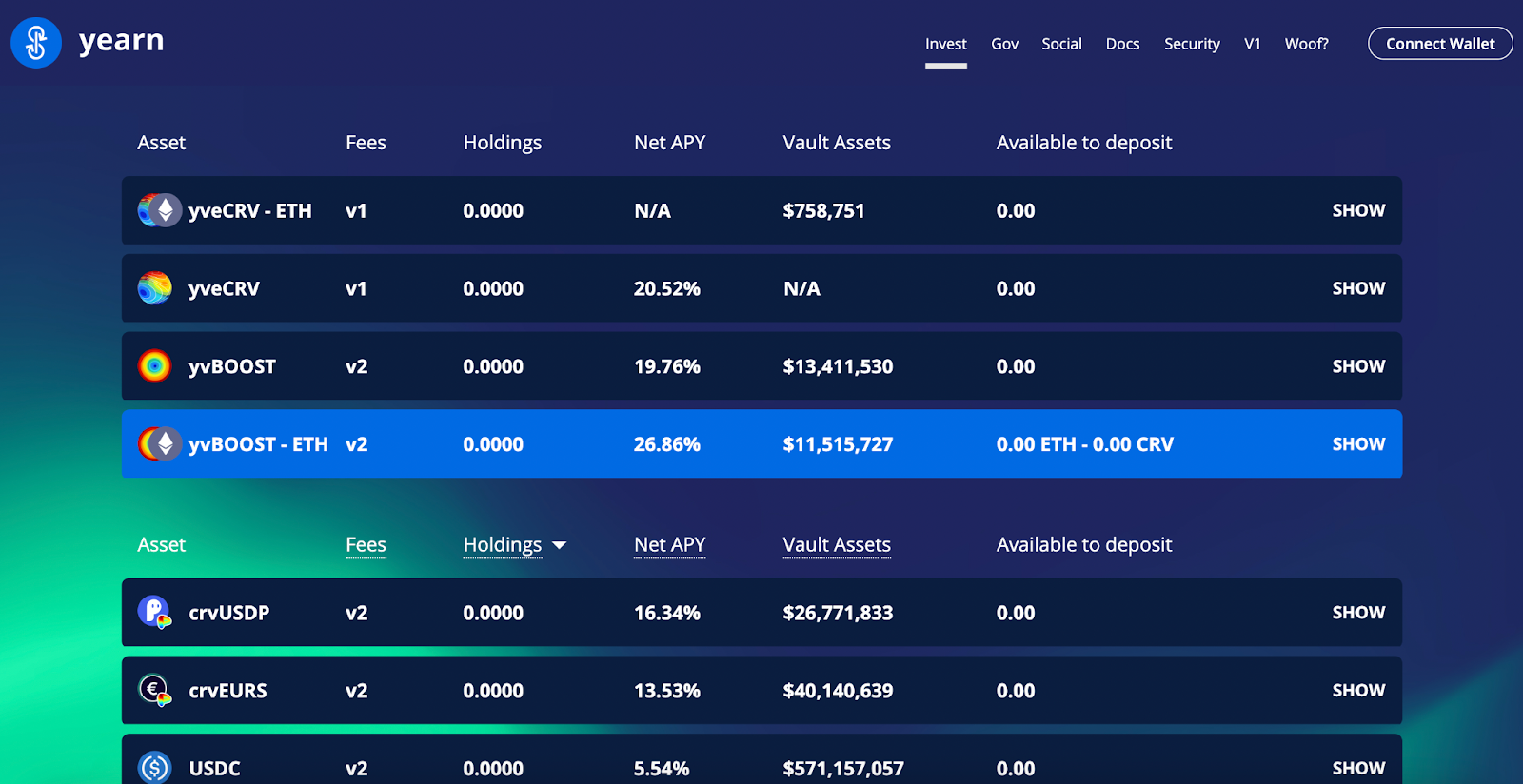
Task: Click the yvBOOST asset name
Action: tap(232, 366)
